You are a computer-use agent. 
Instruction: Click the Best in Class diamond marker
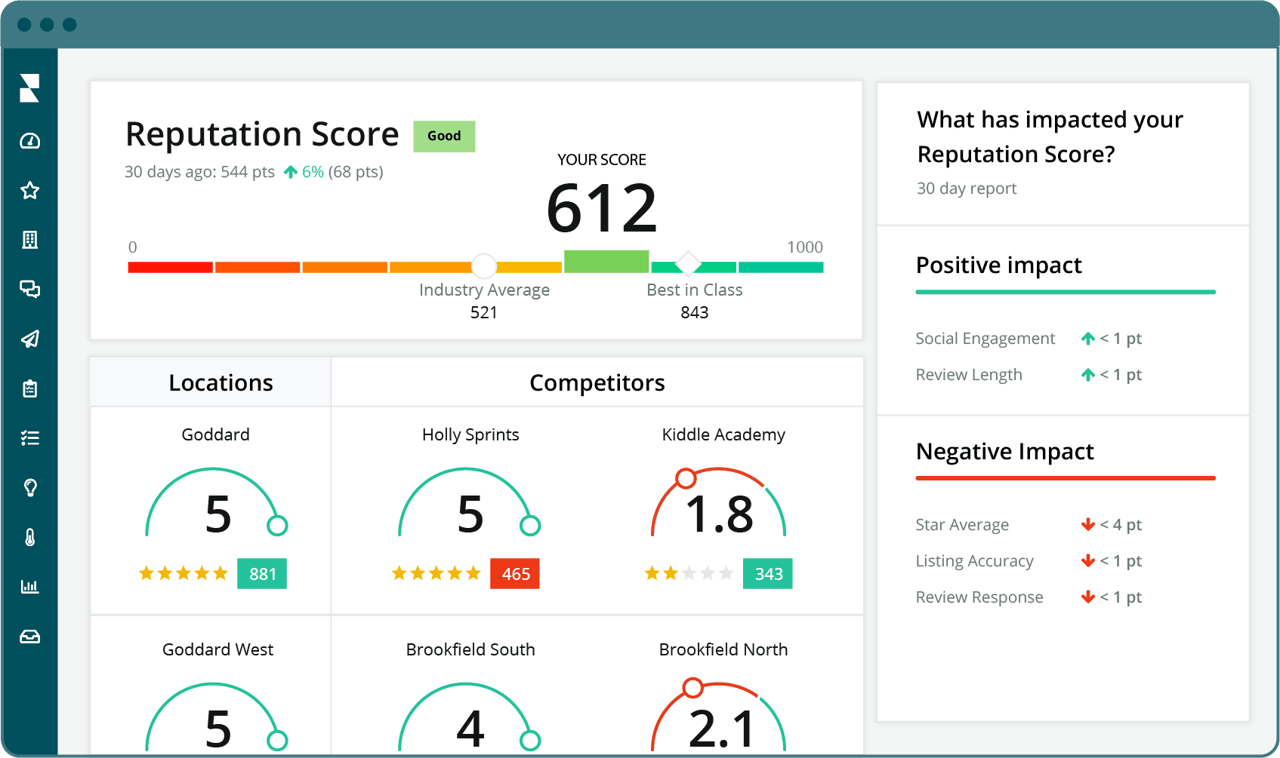688,264
